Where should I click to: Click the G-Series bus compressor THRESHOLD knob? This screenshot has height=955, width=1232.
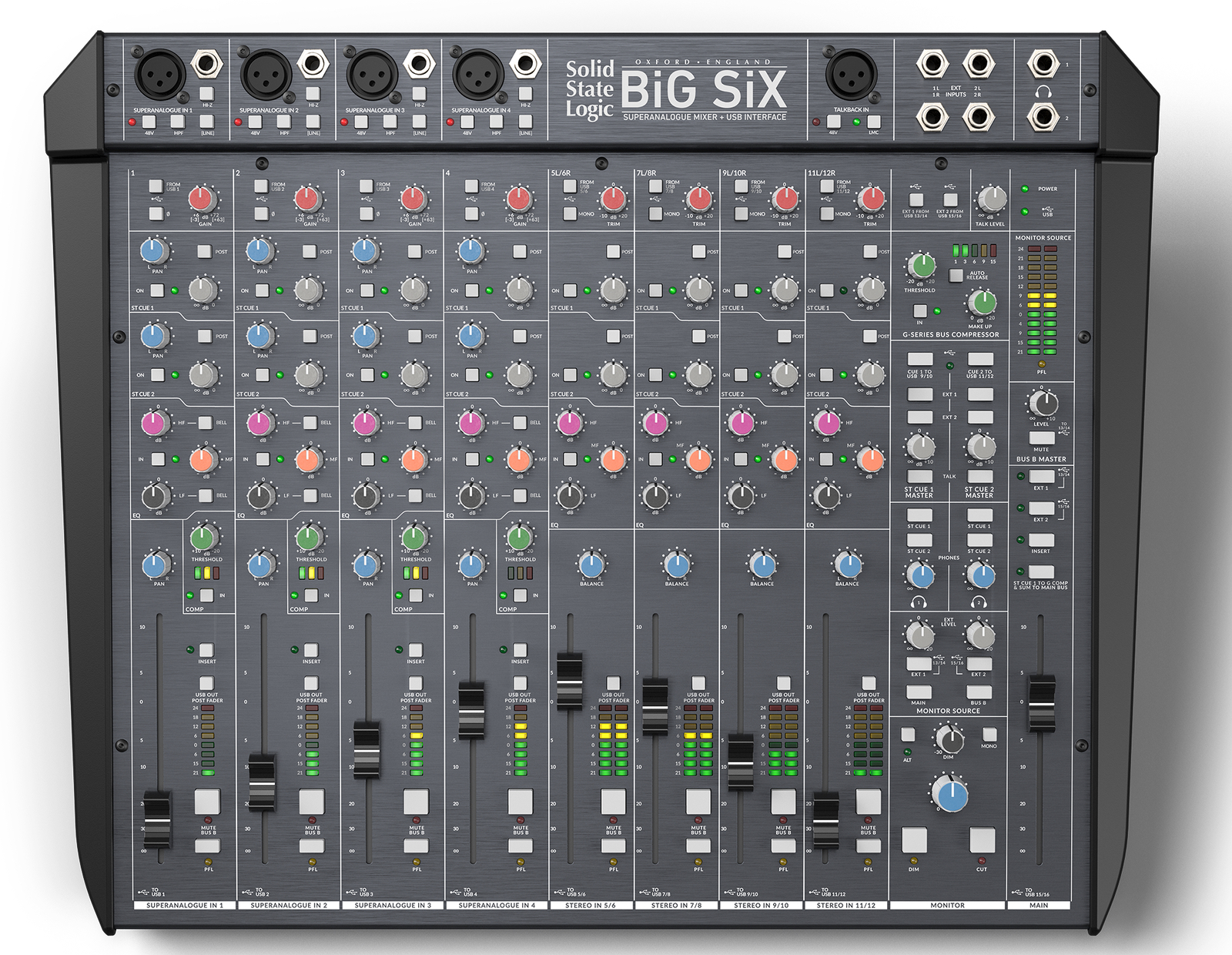point(921,266)
